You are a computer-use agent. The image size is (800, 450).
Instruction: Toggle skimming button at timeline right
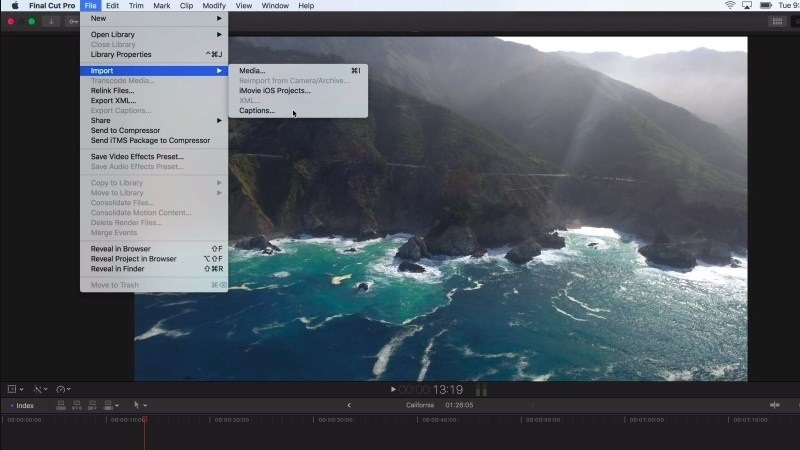coord(774,405)
